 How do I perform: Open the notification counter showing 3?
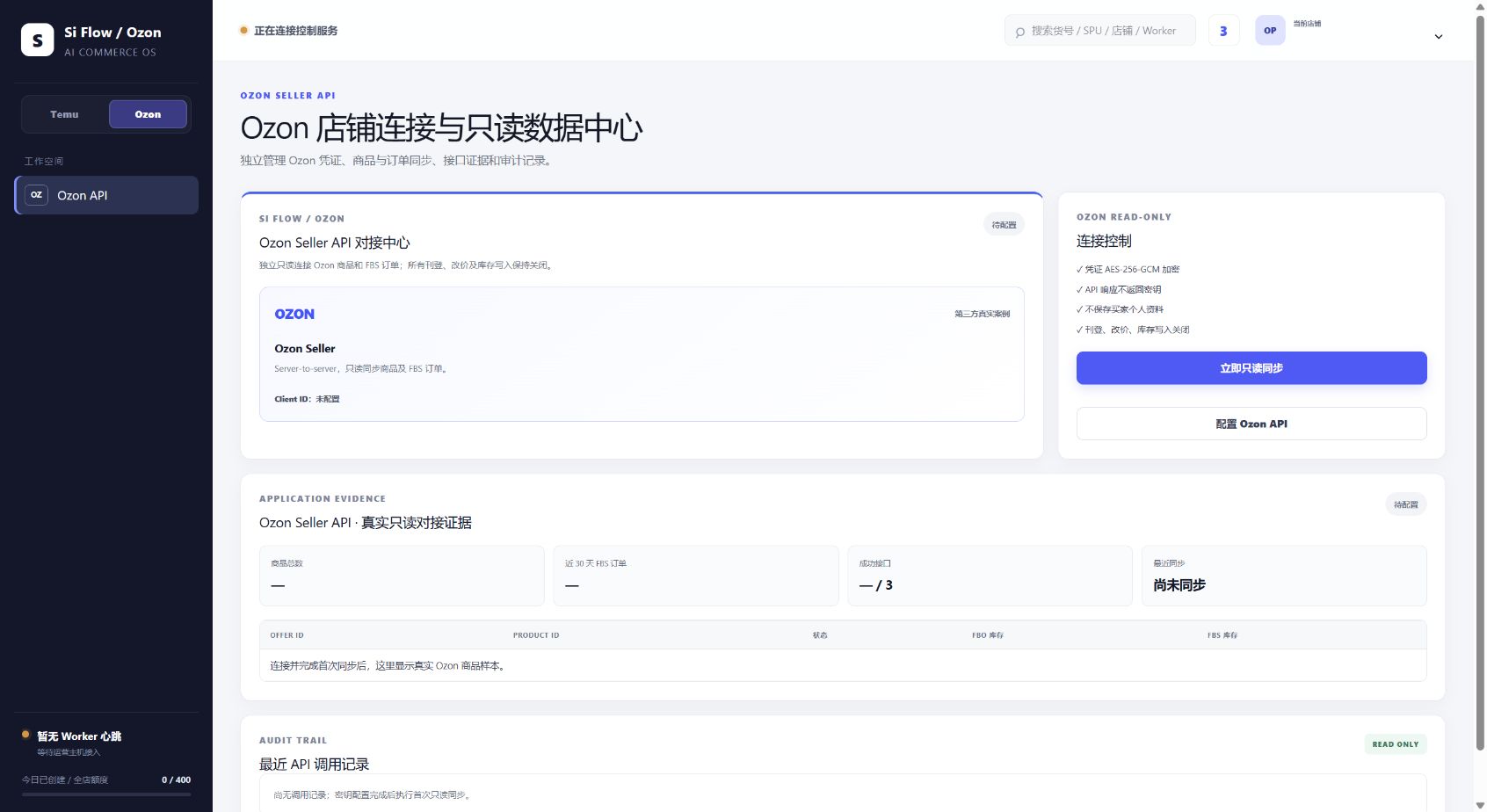tap(1223, 31)
